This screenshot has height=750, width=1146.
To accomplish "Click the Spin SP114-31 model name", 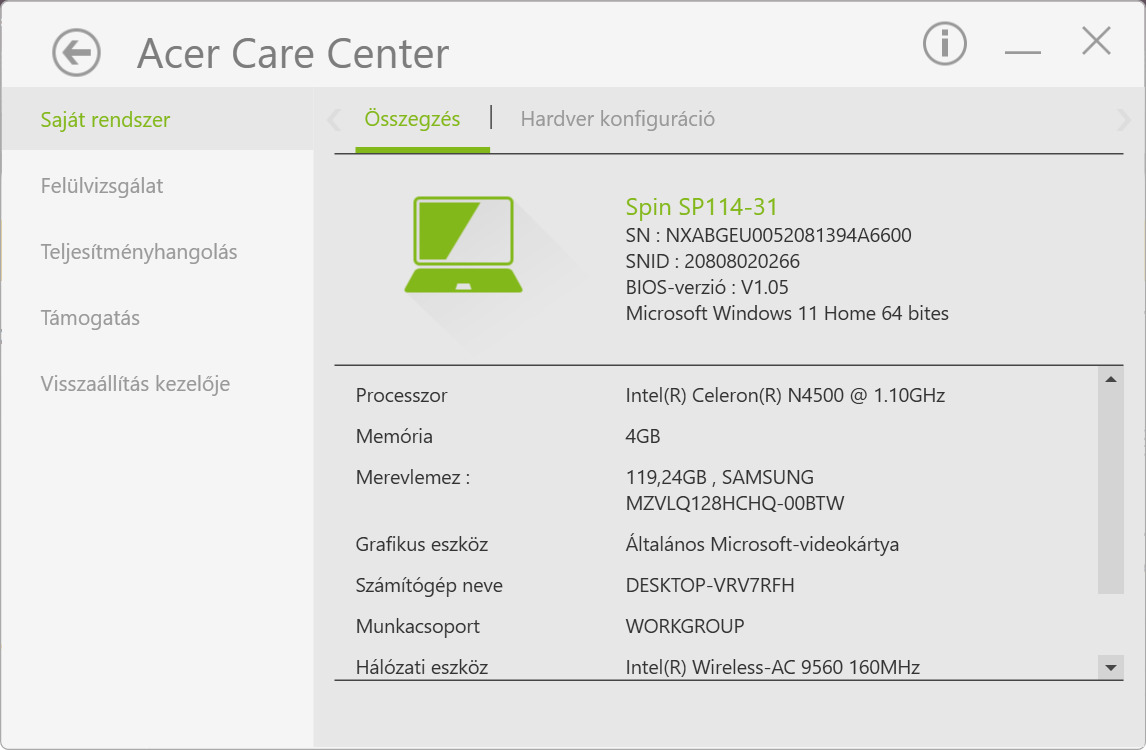I will click(x=702, y=207).
